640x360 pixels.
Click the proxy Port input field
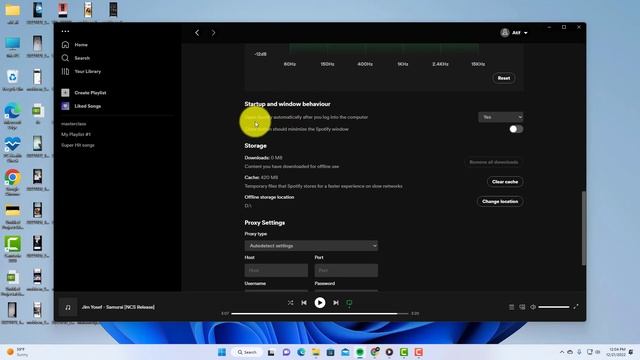click(x=346, y=270)
